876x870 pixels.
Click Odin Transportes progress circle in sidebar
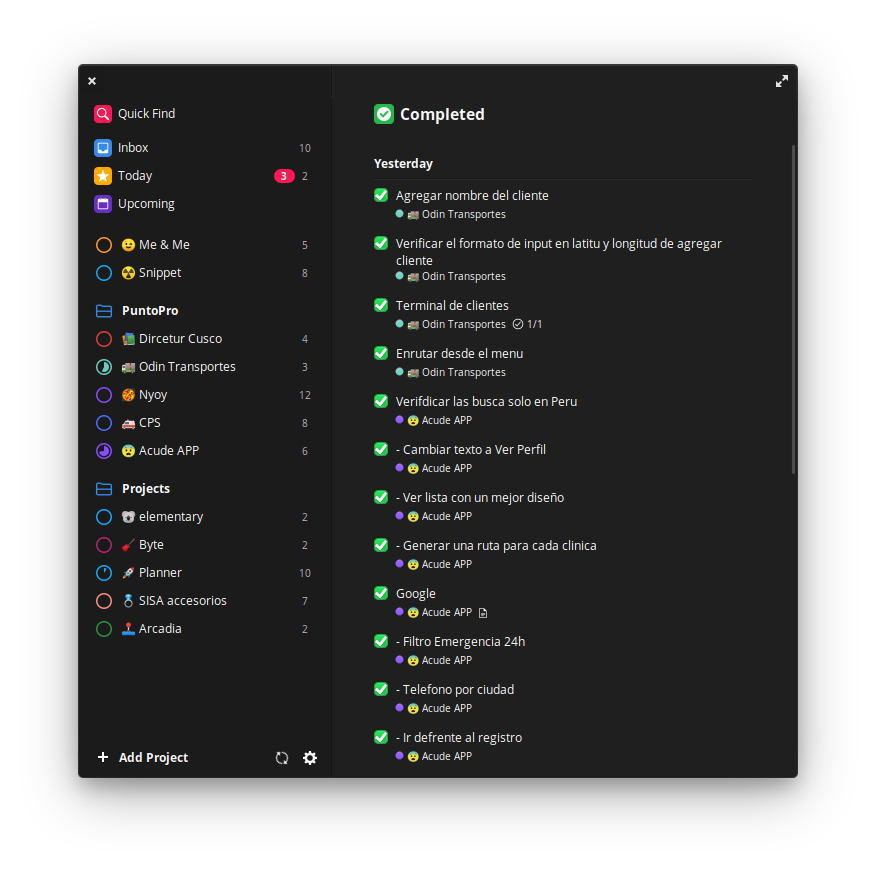point(104,367)
